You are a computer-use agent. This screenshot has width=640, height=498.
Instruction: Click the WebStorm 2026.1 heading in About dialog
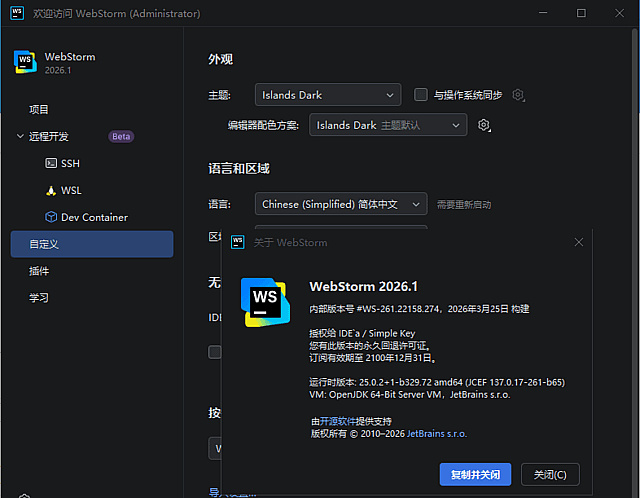[x=364, y=287]
